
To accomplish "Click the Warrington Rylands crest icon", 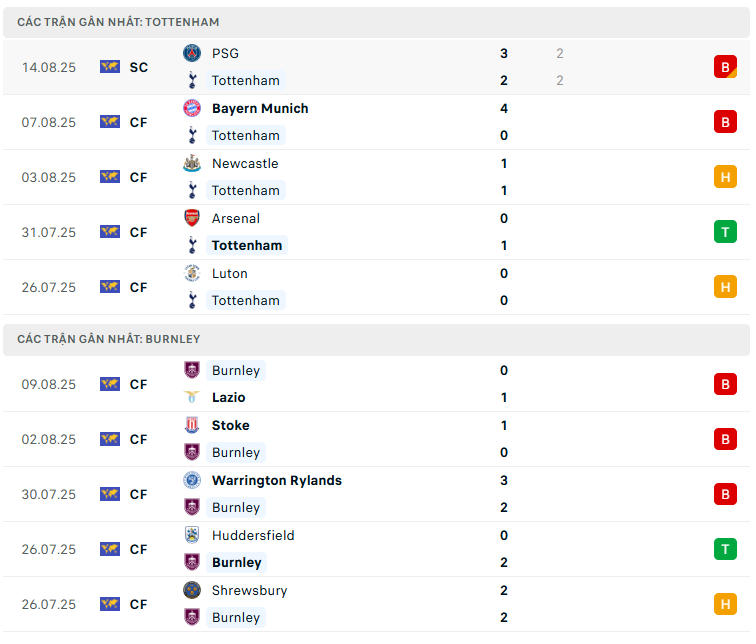I will [192, 480].
